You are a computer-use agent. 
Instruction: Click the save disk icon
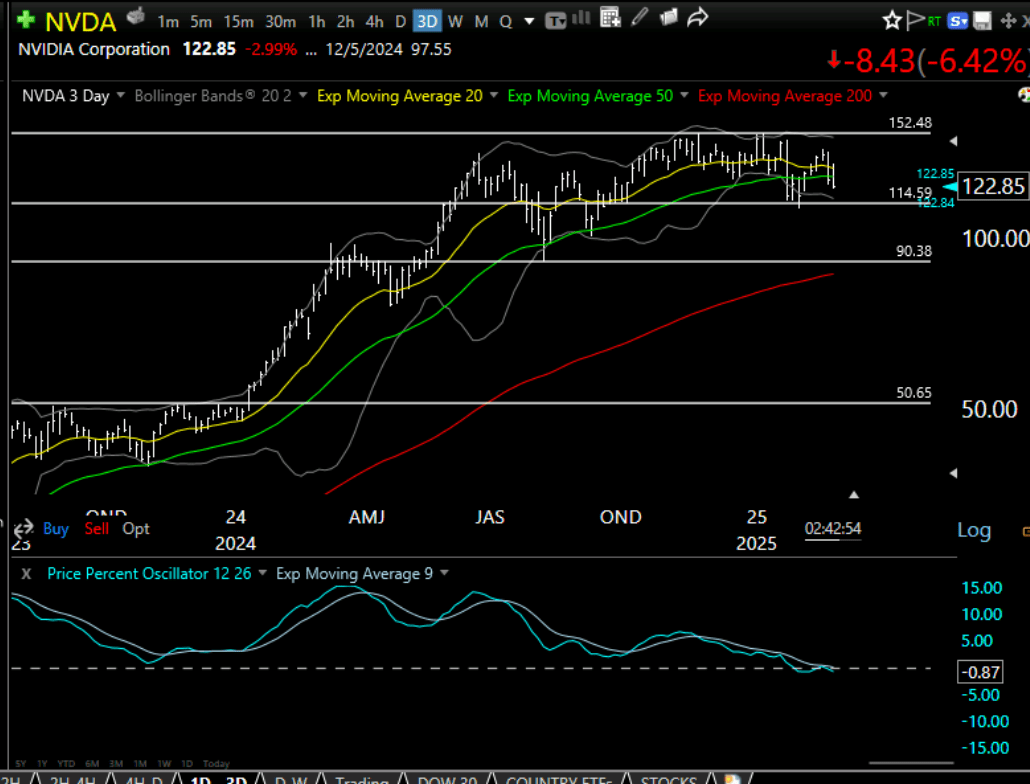tap(983, 18)
